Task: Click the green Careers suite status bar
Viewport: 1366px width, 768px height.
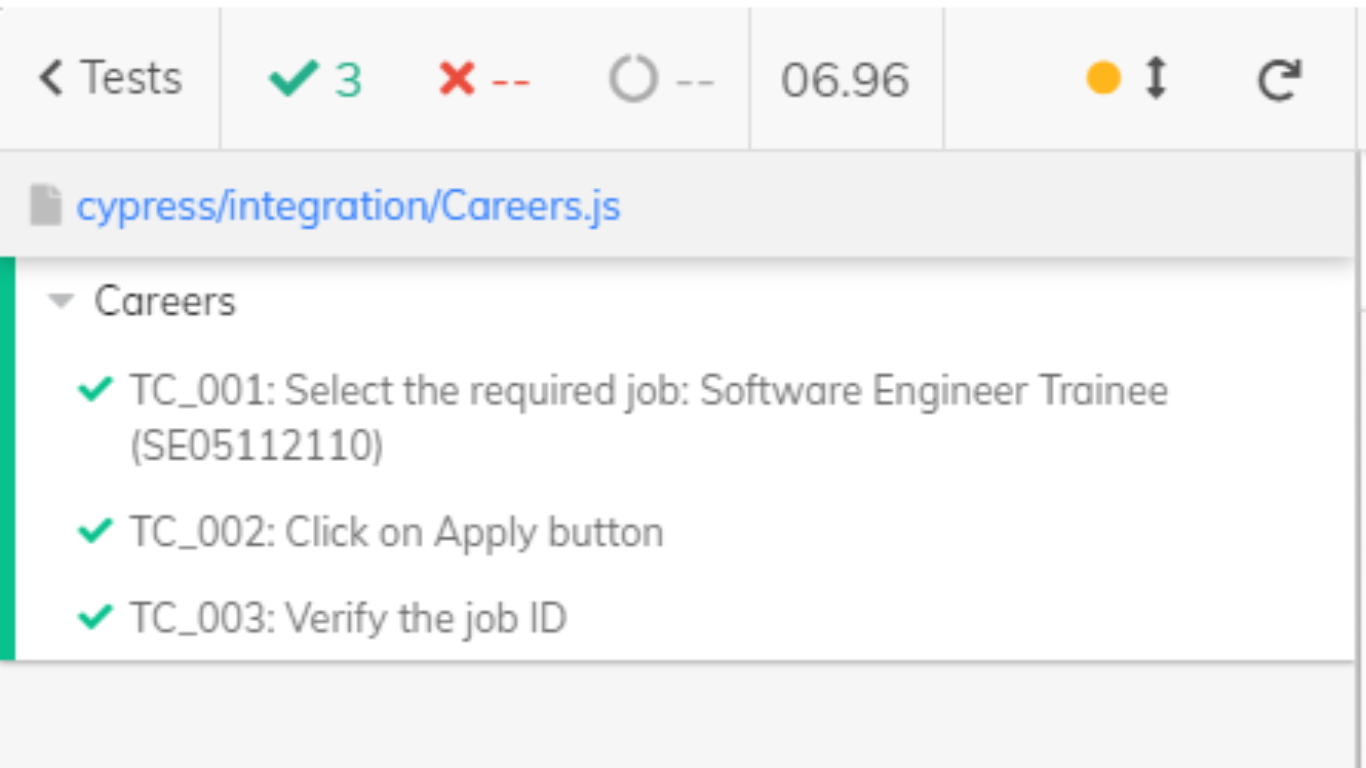Action: (7, 458)
